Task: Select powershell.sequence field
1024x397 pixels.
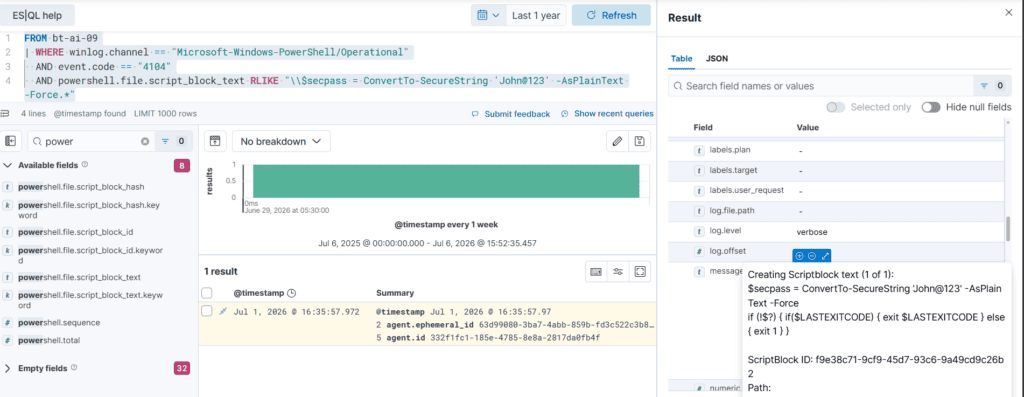Action: [59, 323]
